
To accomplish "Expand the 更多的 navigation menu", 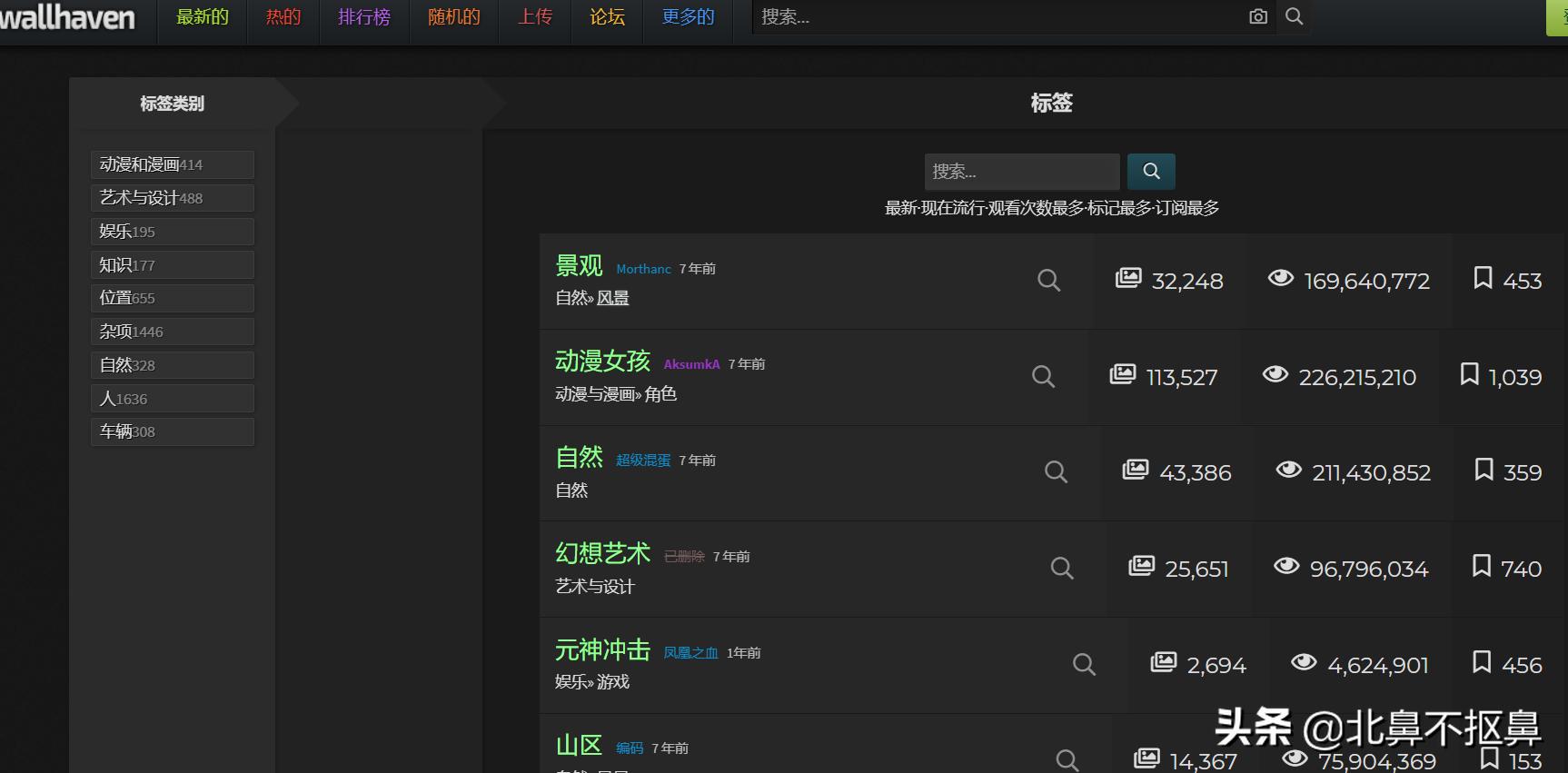I will point(688,17).
